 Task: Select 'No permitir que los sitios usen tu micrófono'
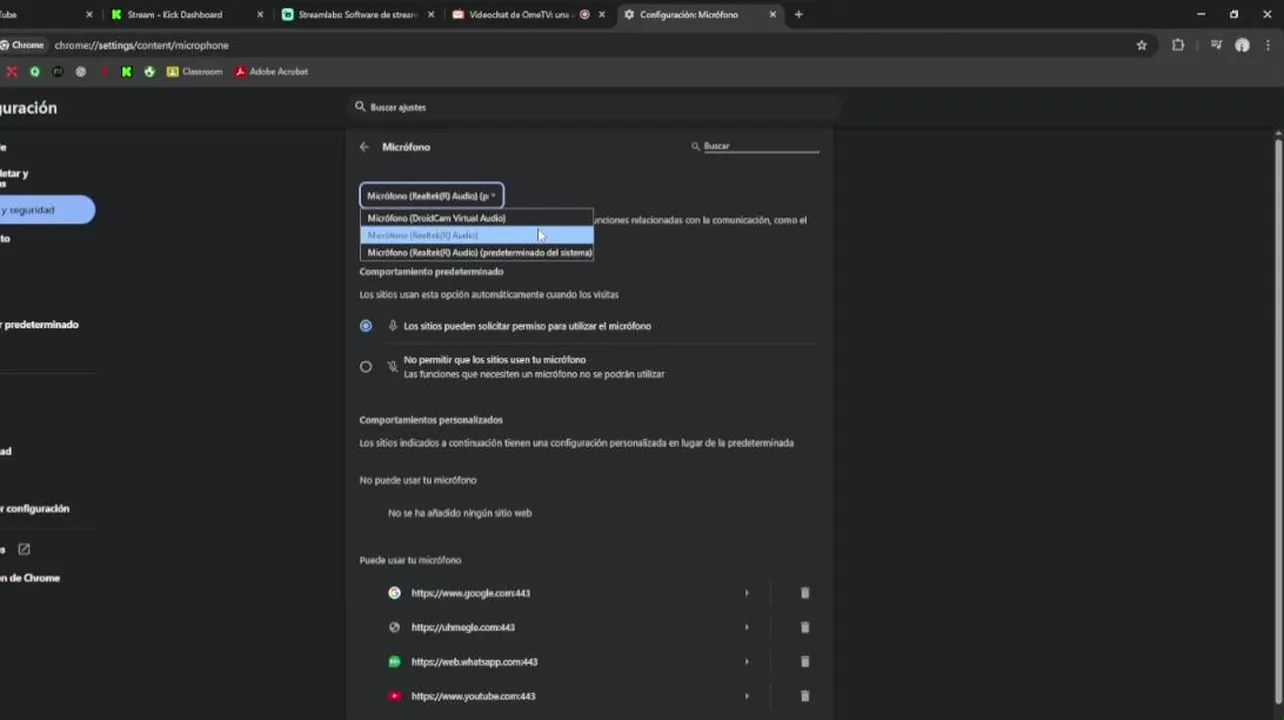[366, 367]
